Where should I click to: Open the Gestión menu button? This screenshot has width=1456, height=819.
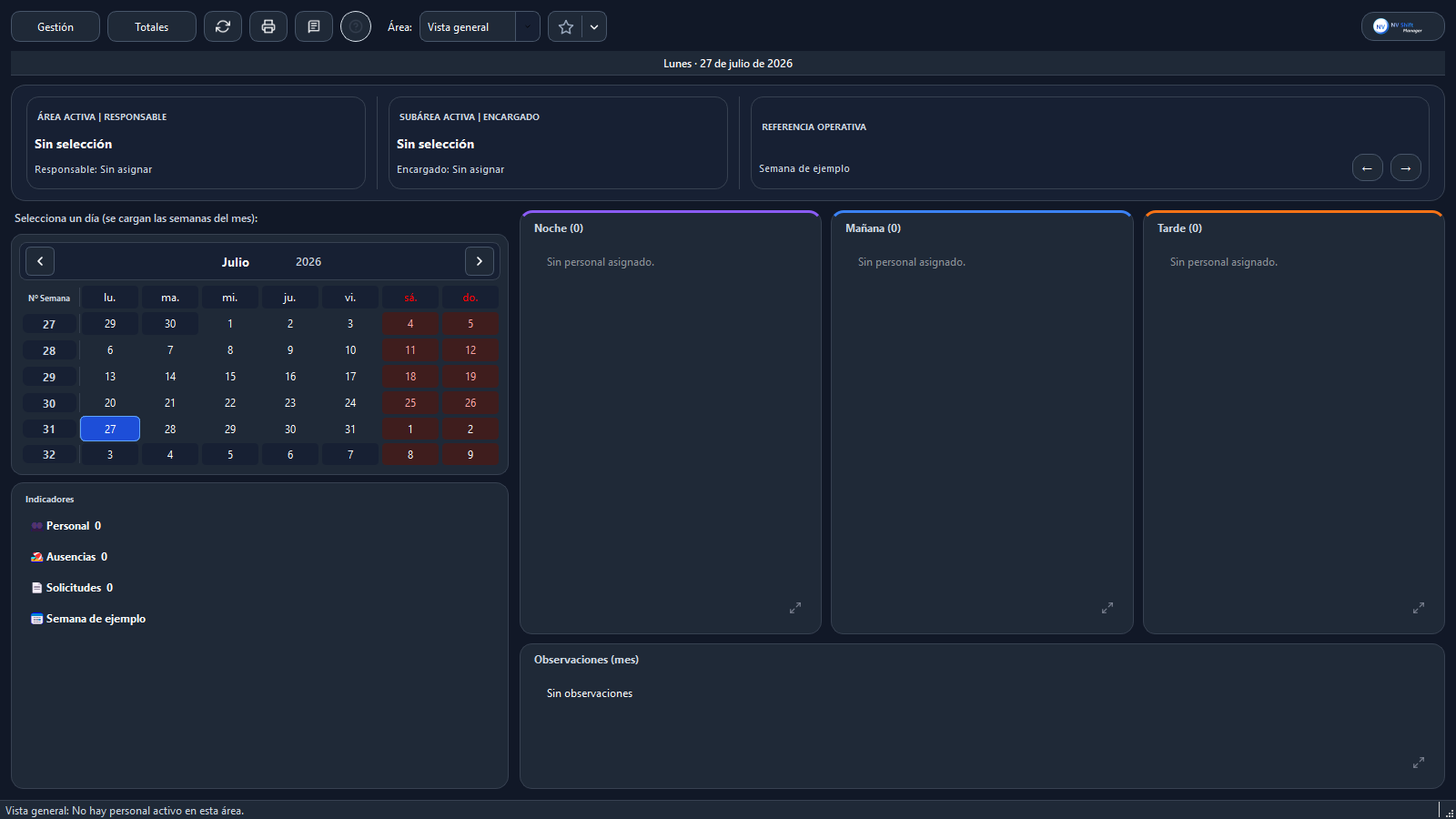[x=56, y=26]
